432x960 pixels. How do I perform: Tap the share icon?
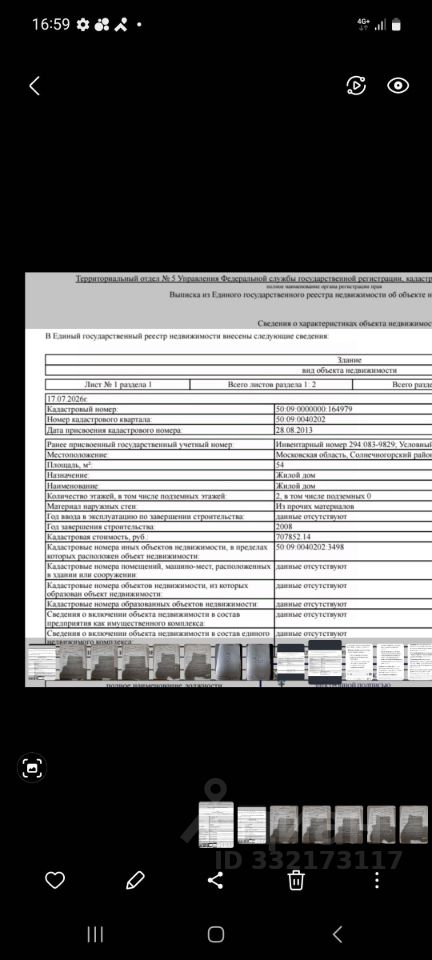click(x=215, y=880)
